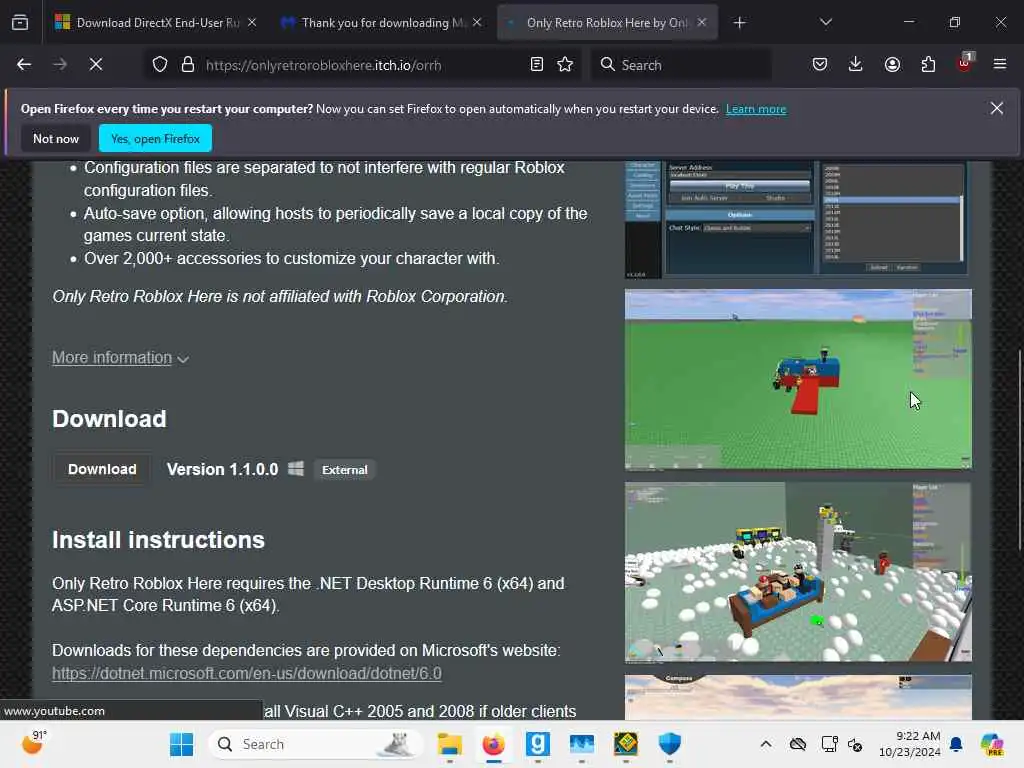1024x768 pixels.
Task: Open the Firefox application menu
Action: (1000, 65)
